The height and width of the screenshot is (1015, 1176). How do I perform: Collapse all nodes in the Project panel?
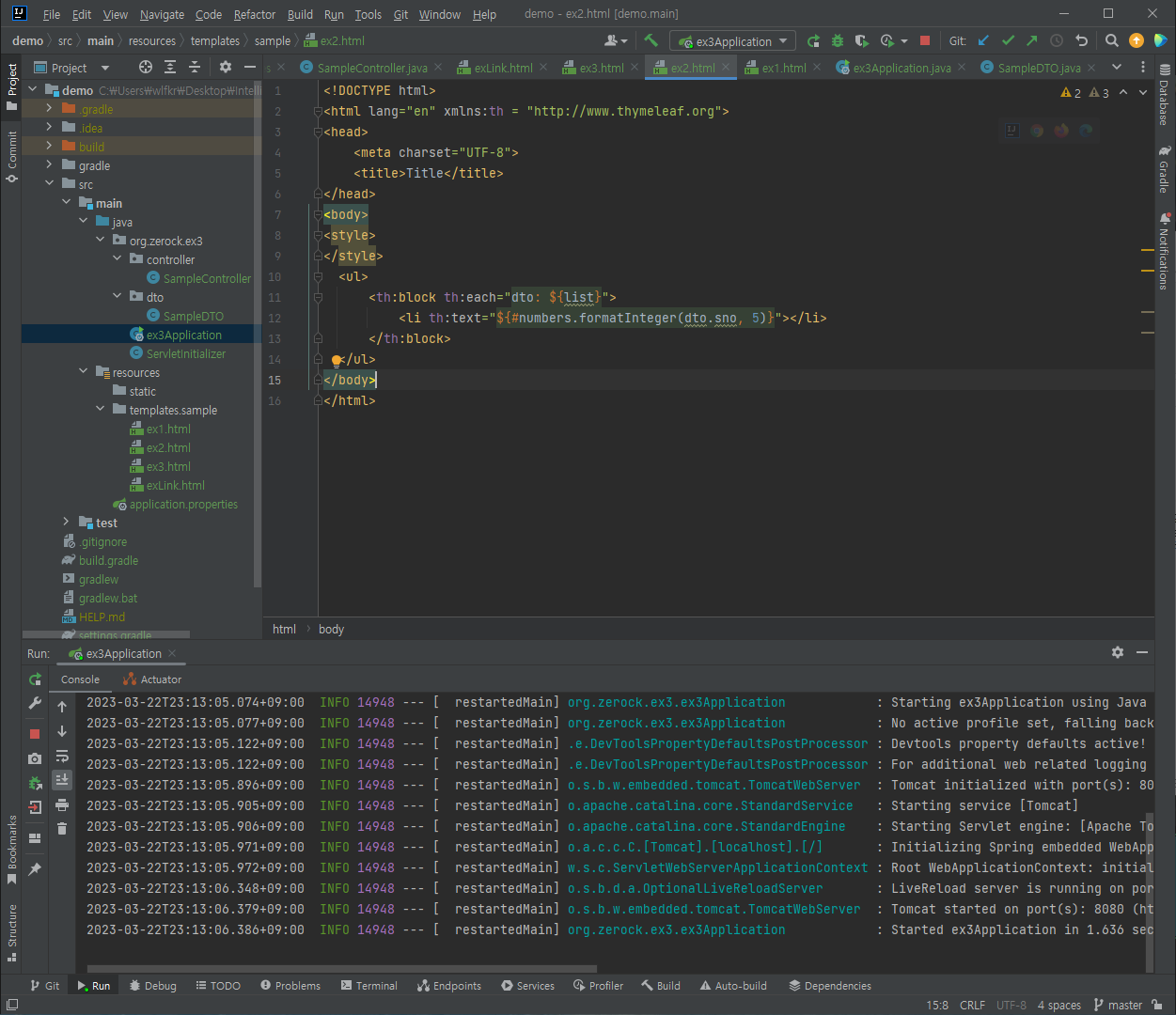195,67
